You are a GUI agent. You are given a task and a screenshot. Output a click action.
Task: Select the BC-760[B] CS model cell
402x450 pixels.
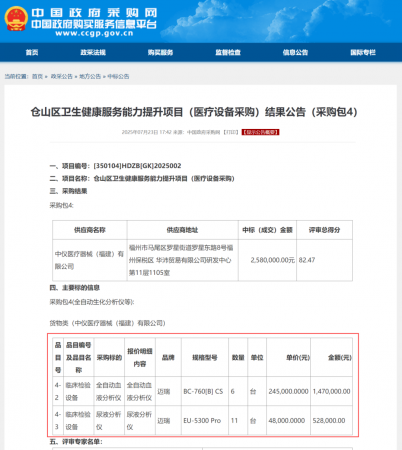click(205, 391)
